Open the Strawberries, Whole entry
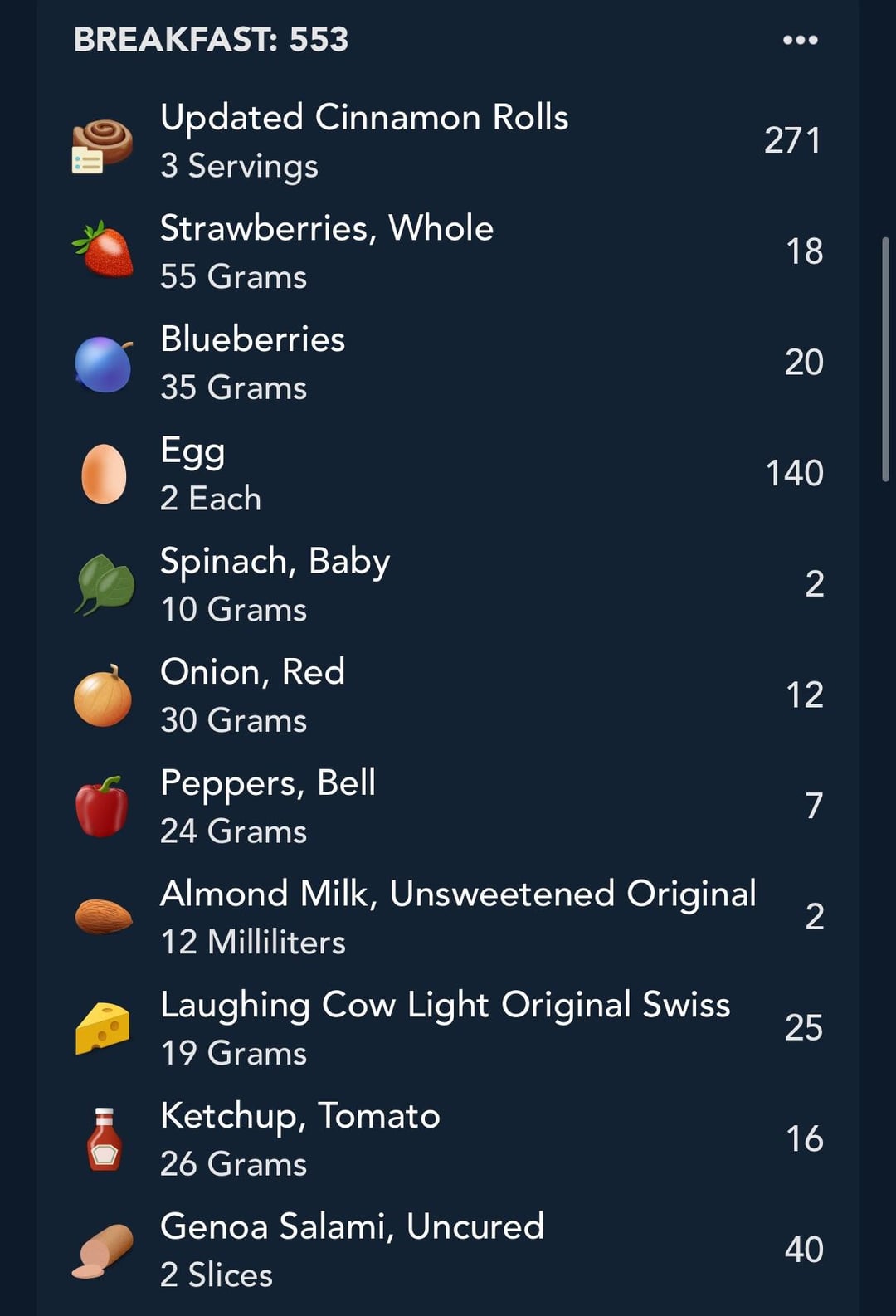This screenshot has height=1316, width=896. pos(448,251)
